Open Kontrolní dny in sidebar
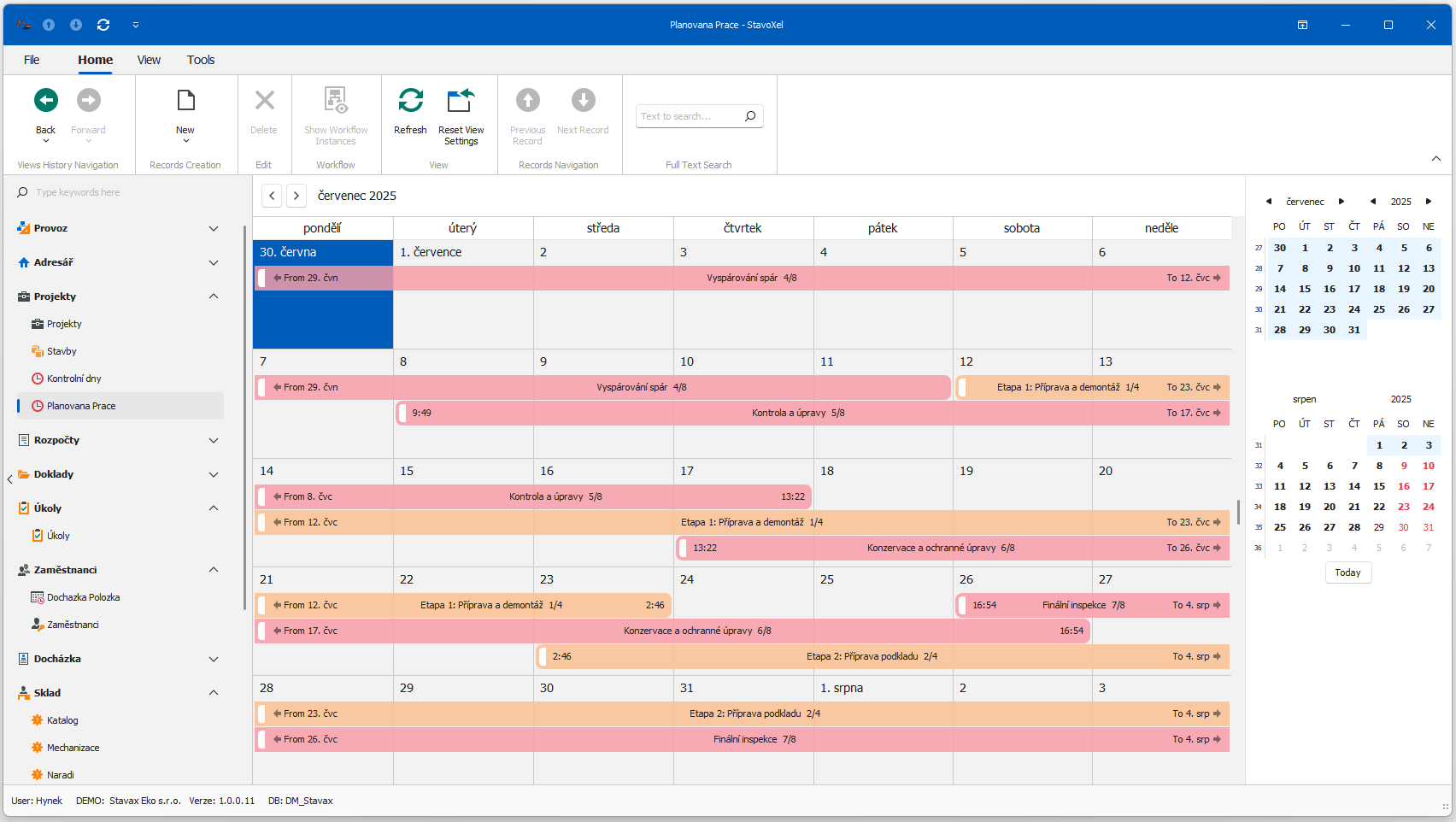Viewport: 1456px width, 822px height. pos(73,379)
